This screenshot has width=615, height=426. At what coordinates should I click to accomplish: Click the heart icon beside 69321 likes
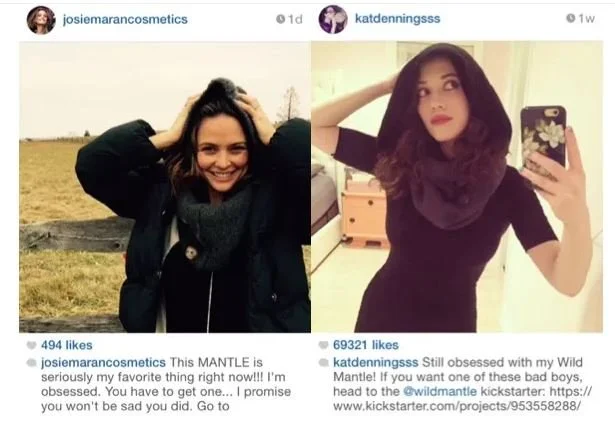323,345
